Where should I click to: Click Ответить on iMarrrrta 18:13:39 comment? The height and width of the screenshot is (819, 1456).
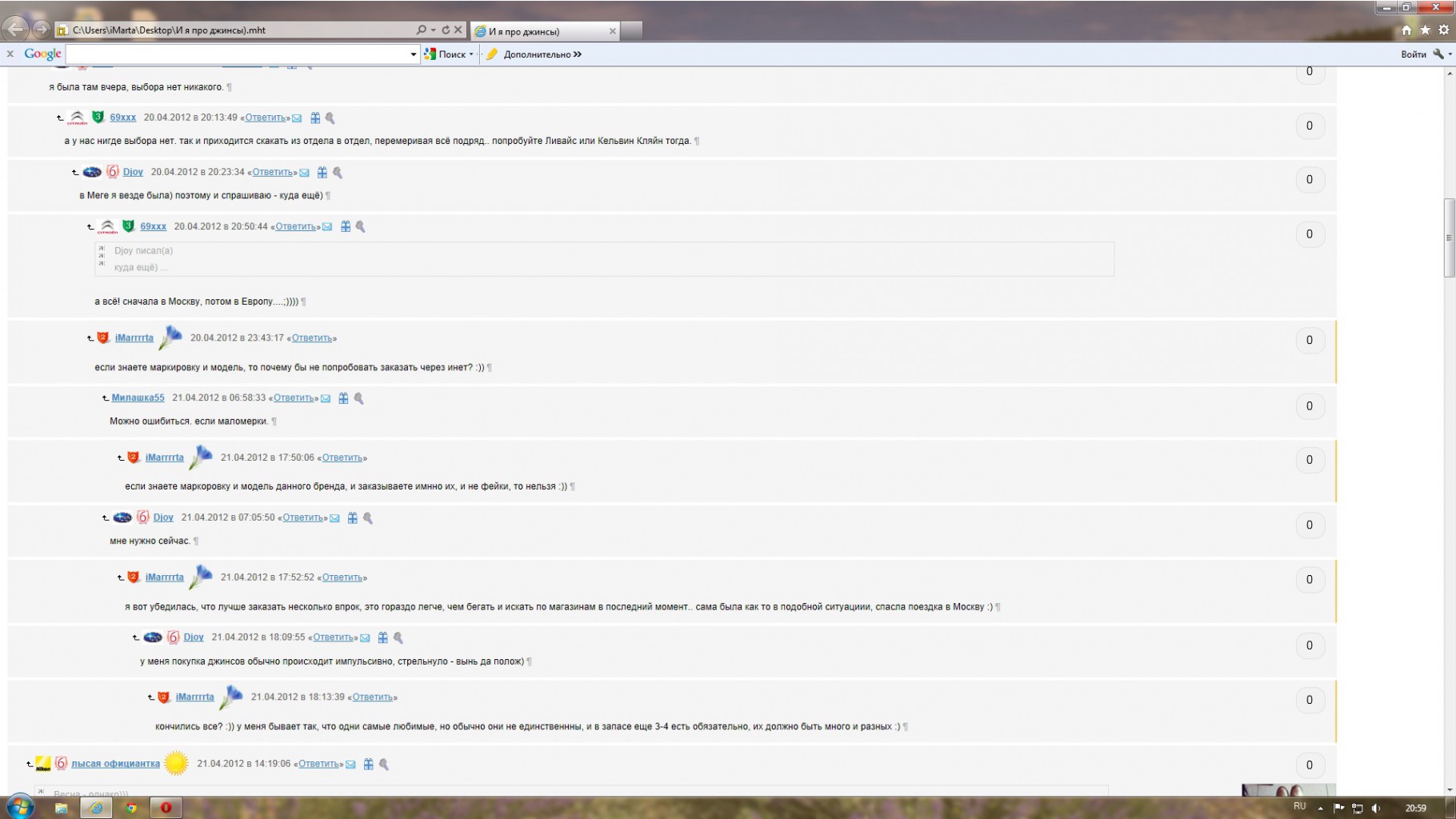pos(372,697)
